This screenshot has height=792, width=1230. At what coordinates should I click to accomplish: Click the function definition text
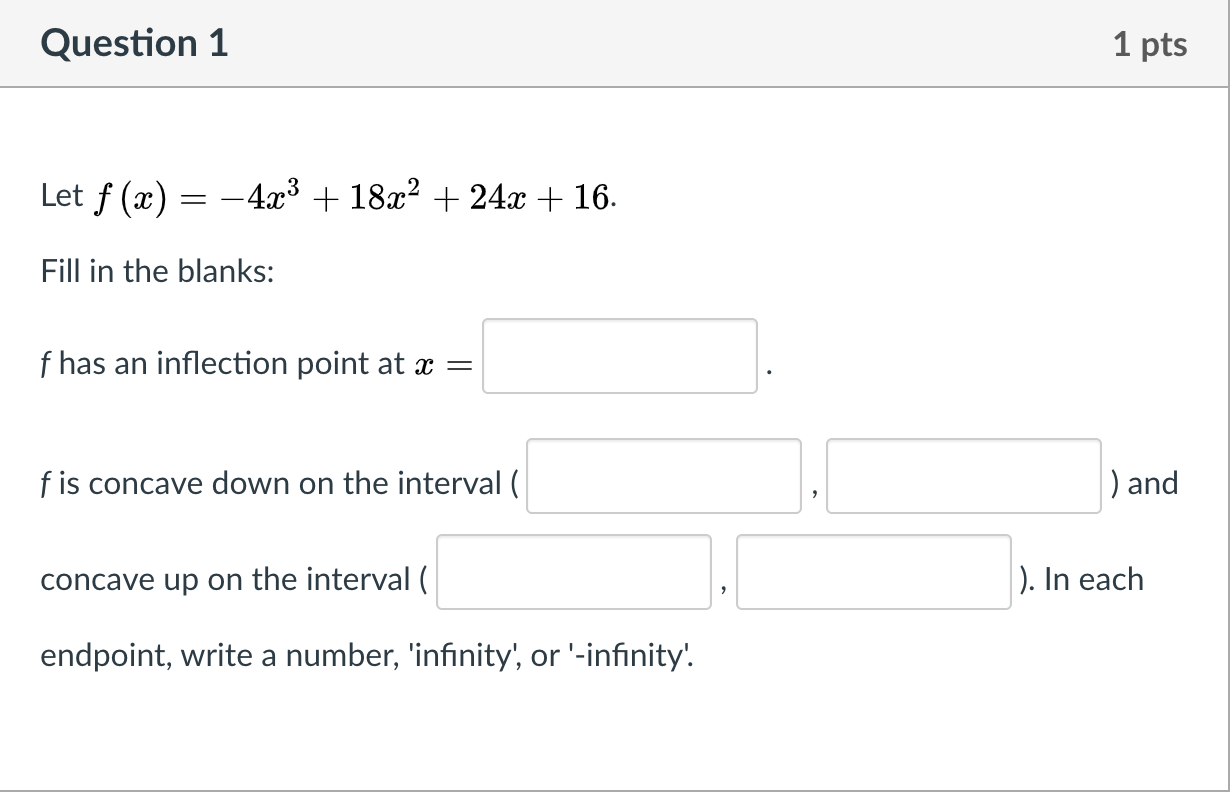pyautogui.click(x=327, y=195)
